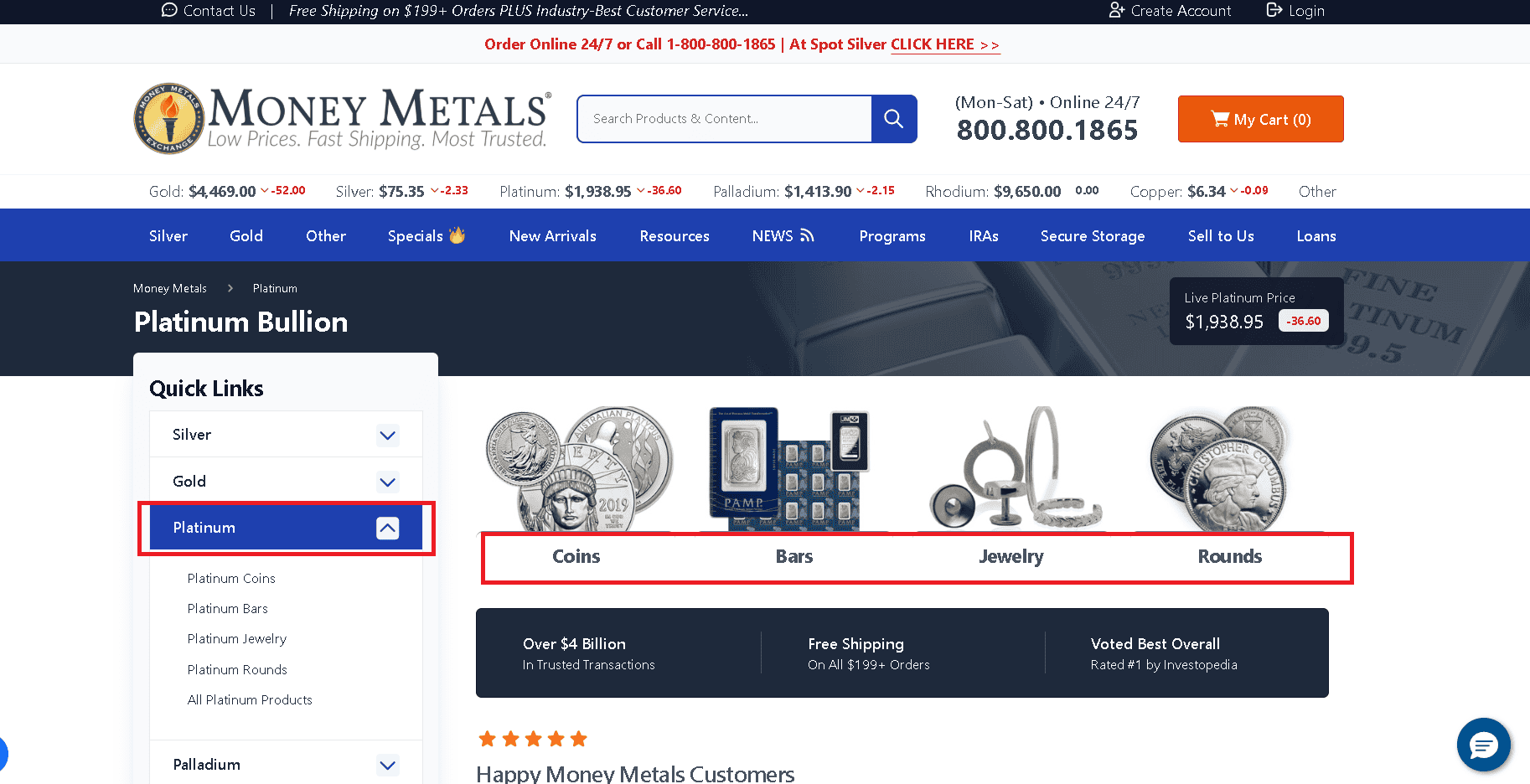This screenshot has width=1530, height=784.
Task: Click the Platinum breadcrumb link
Action: 275,288
